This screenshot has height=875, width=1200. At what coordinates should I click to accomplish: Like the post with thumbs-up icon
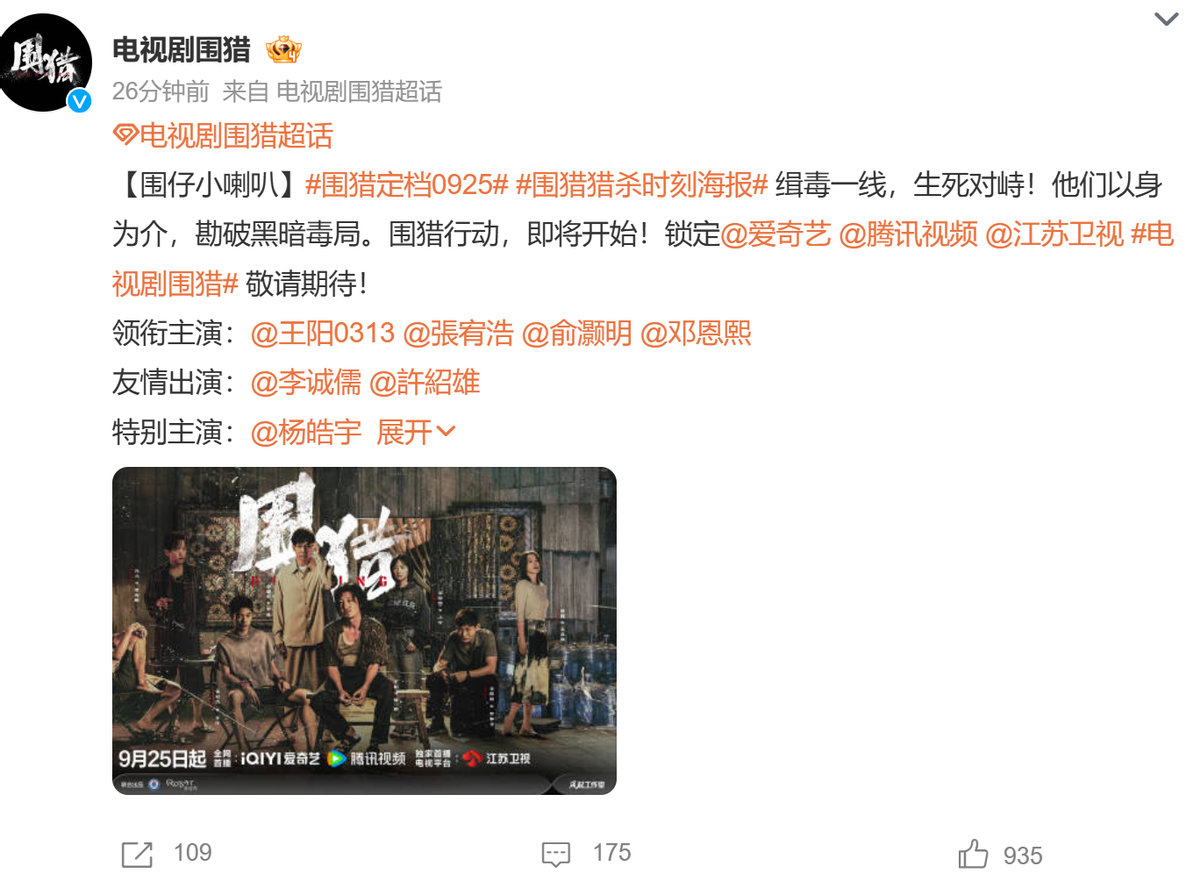(x=973, y=854)
